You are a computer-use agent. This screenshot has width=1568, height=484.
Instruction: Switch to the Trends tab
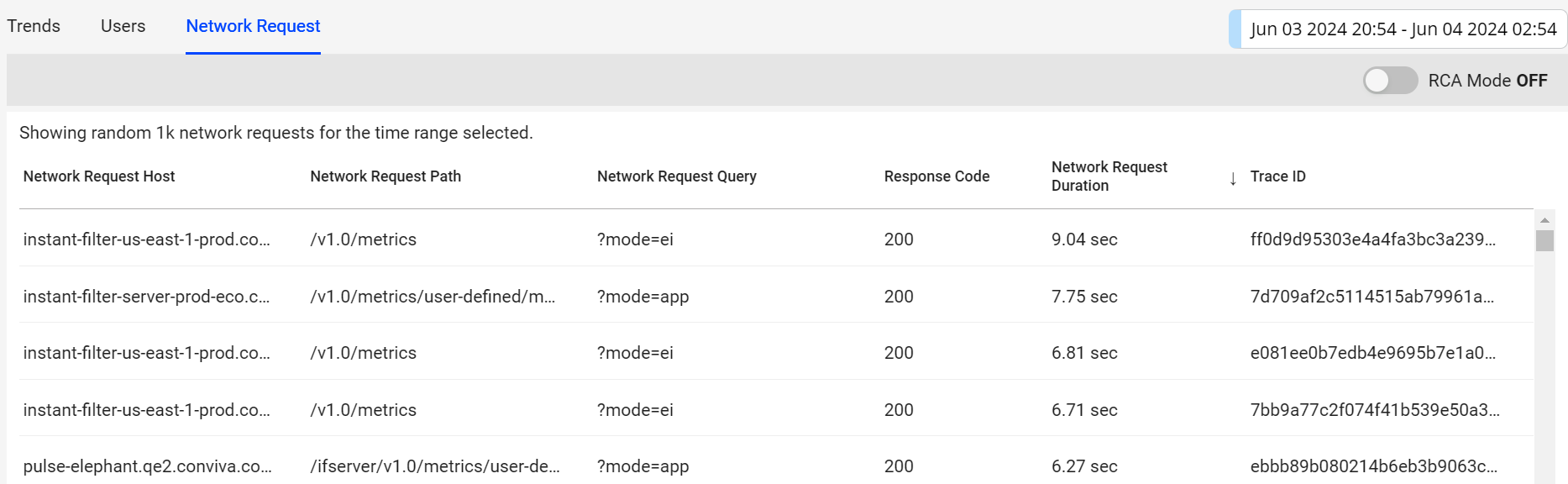point(34,26)
